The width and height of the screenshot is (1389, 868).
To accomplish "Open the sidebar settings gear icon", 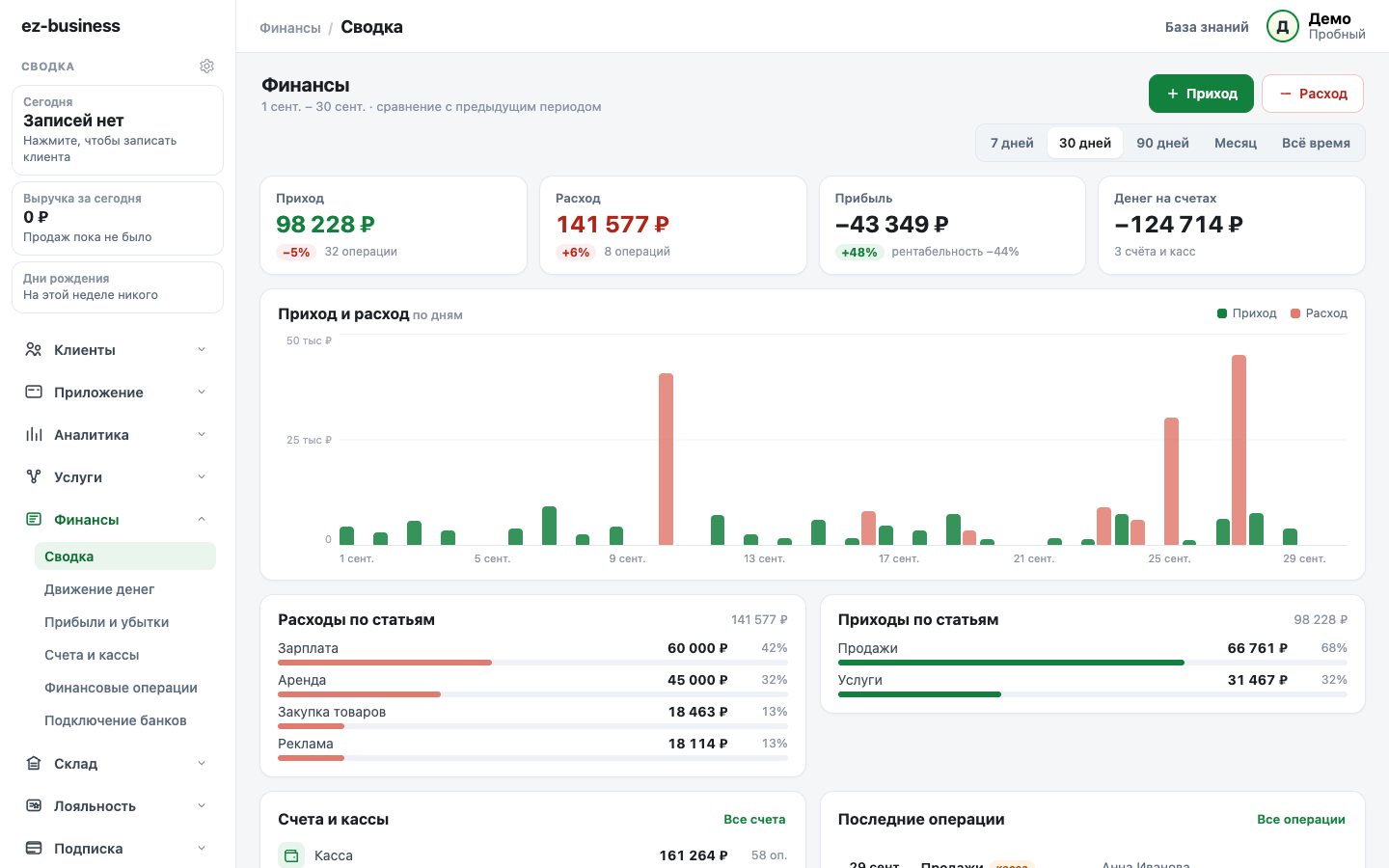I will 206,67.
